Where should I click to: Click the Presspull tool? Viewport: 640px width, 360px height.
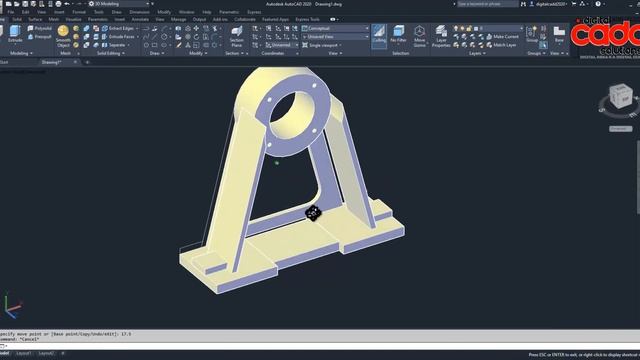[40, 37]
